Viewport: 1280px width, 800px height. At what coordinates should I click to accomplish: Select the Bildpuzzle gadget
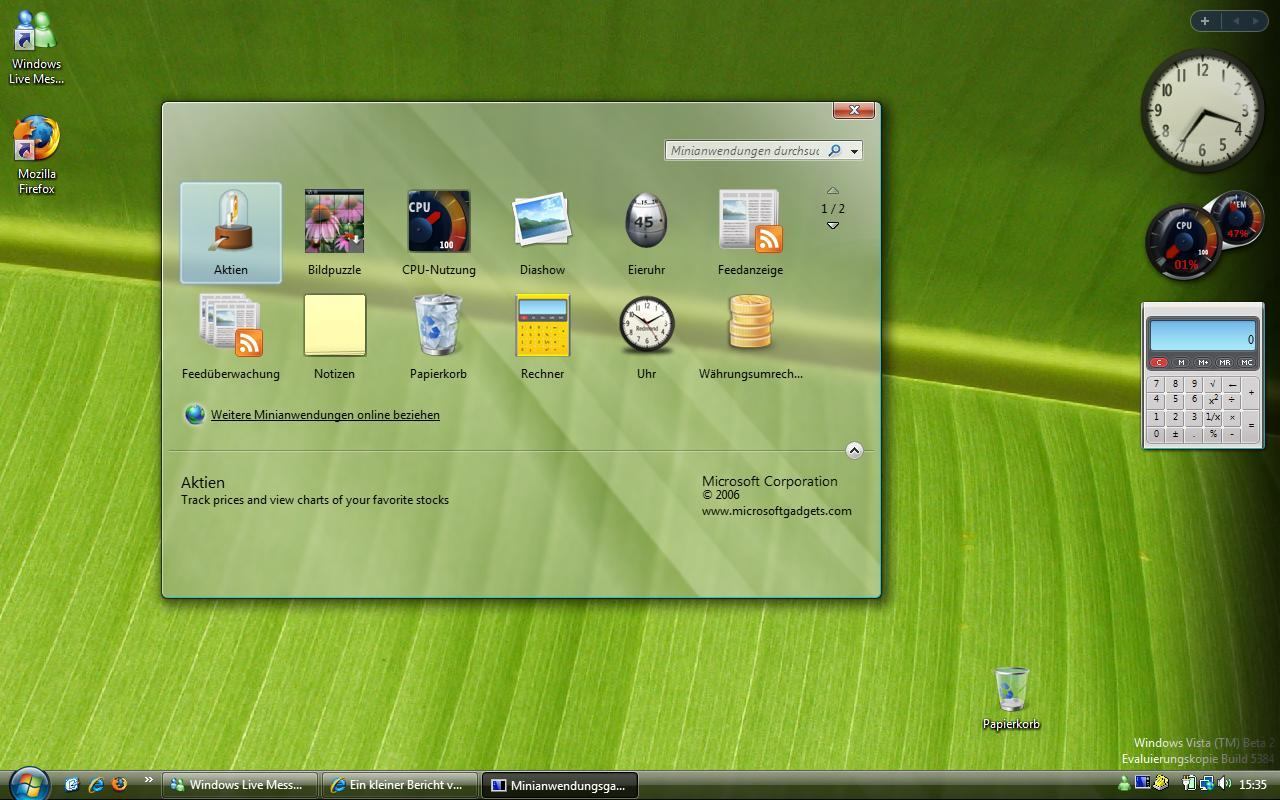point(334,233)
